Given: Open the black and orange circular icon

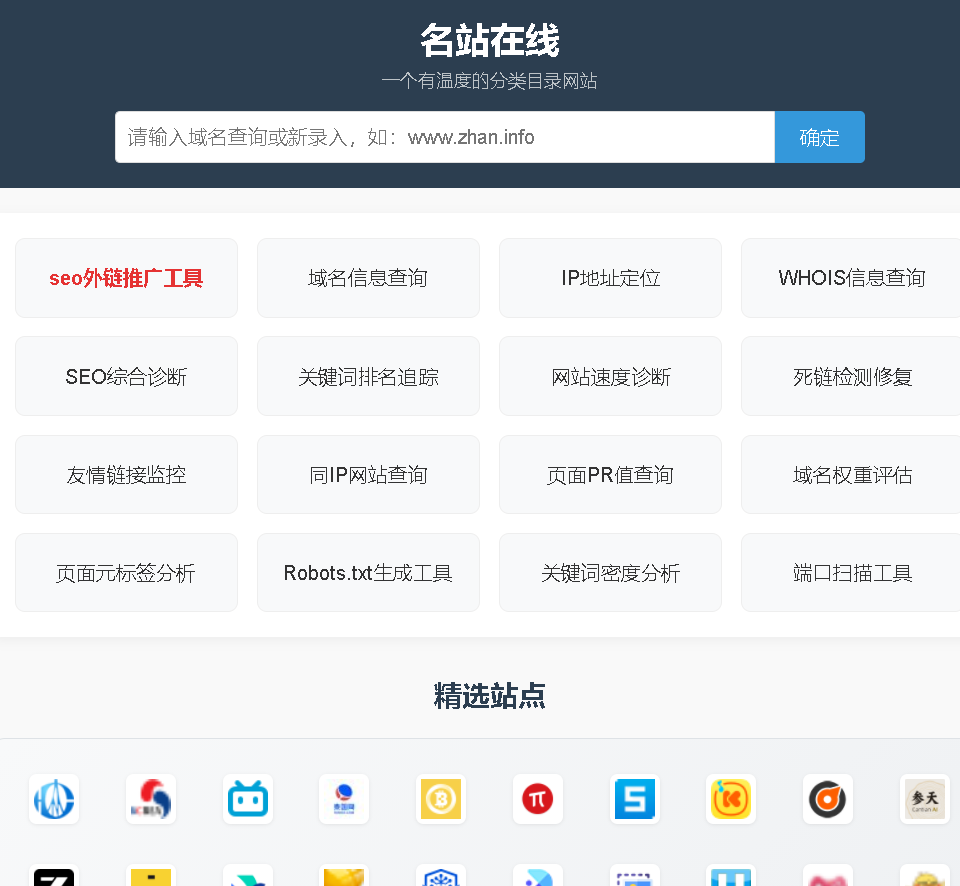Looking at the screenshot, I should click(828, 799).
